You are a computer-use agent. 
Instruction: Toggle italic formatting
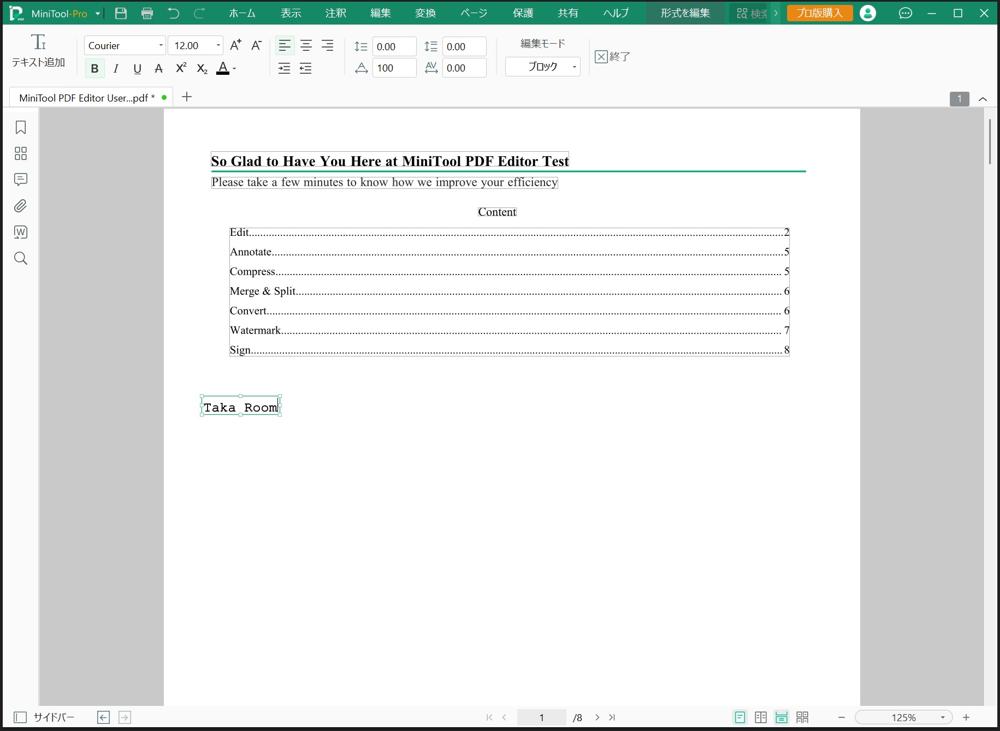[x=115, y=68]
